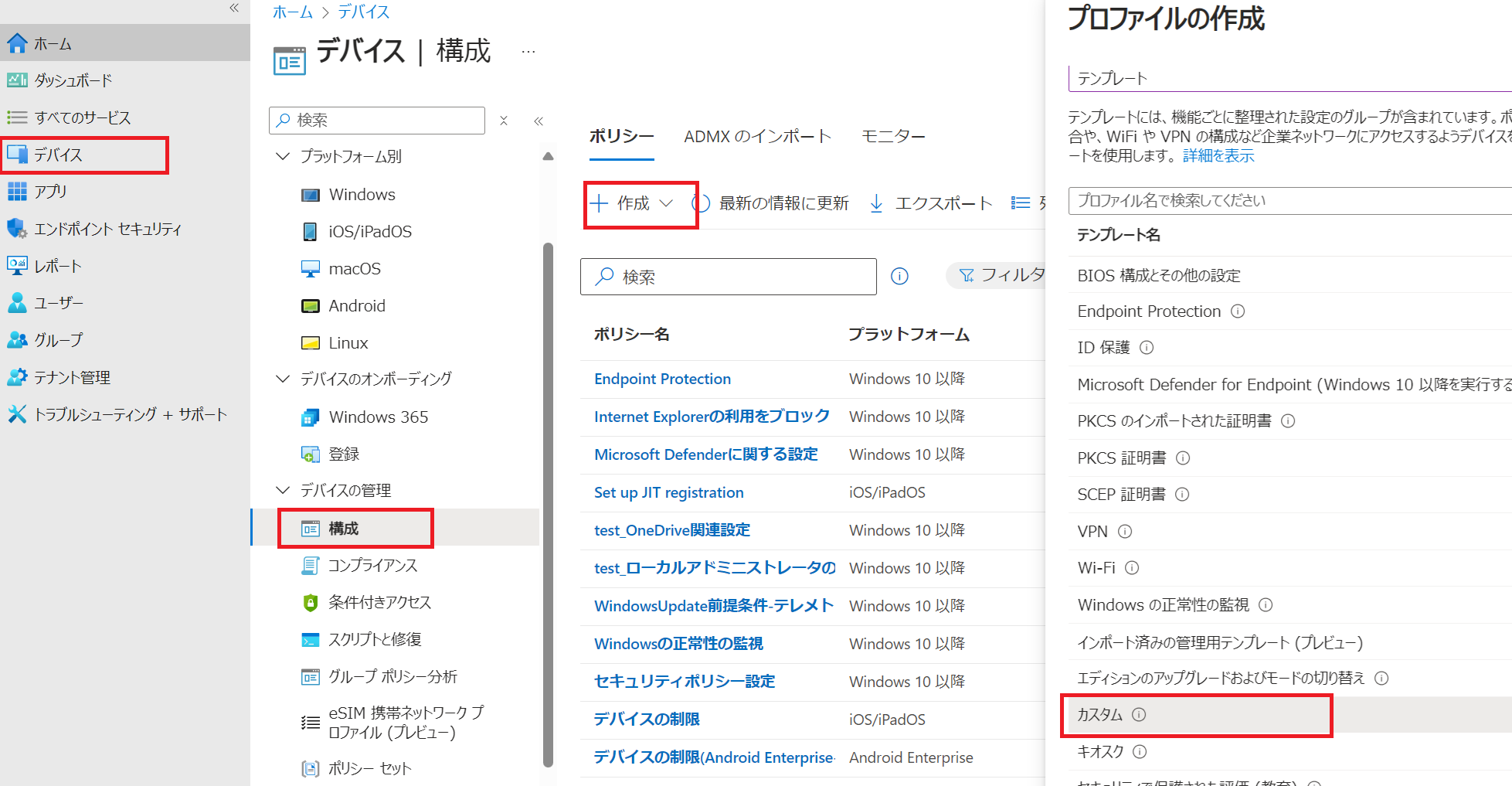
Task: Click the info icon next to VPN
Action: (1125, 531)
